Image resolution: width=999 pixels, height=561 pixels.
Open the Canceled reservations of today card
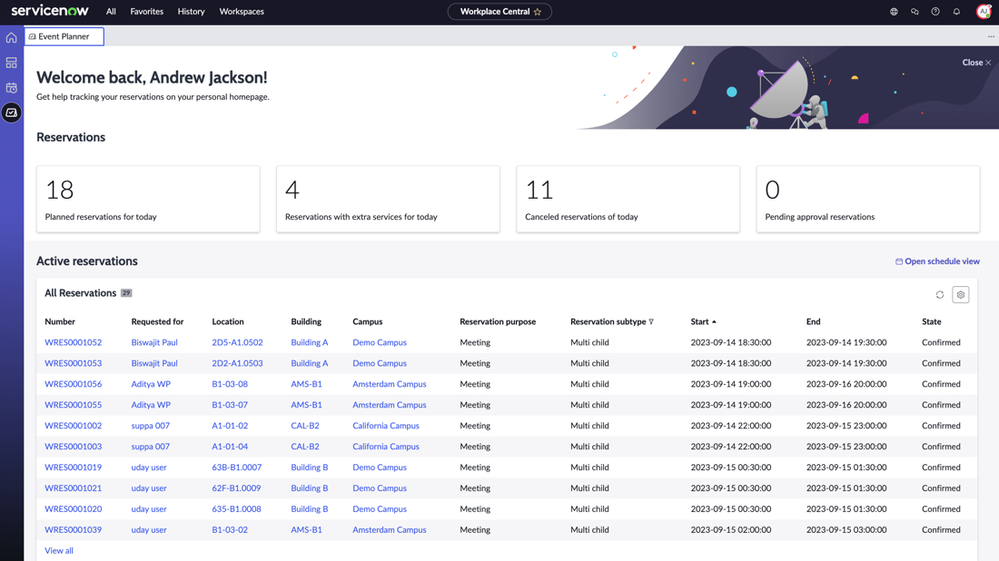(628, 199)
